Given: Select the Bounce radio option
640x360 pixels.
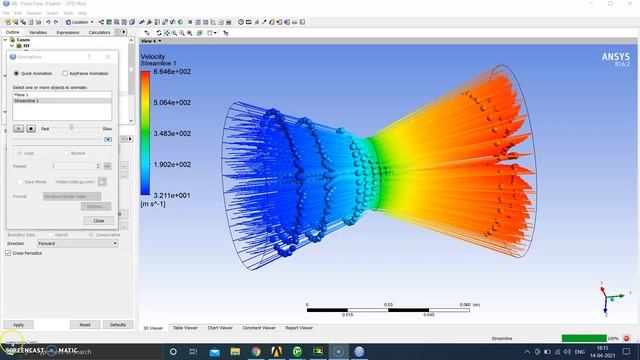Looking at the screenshot, I should point(66,153).
